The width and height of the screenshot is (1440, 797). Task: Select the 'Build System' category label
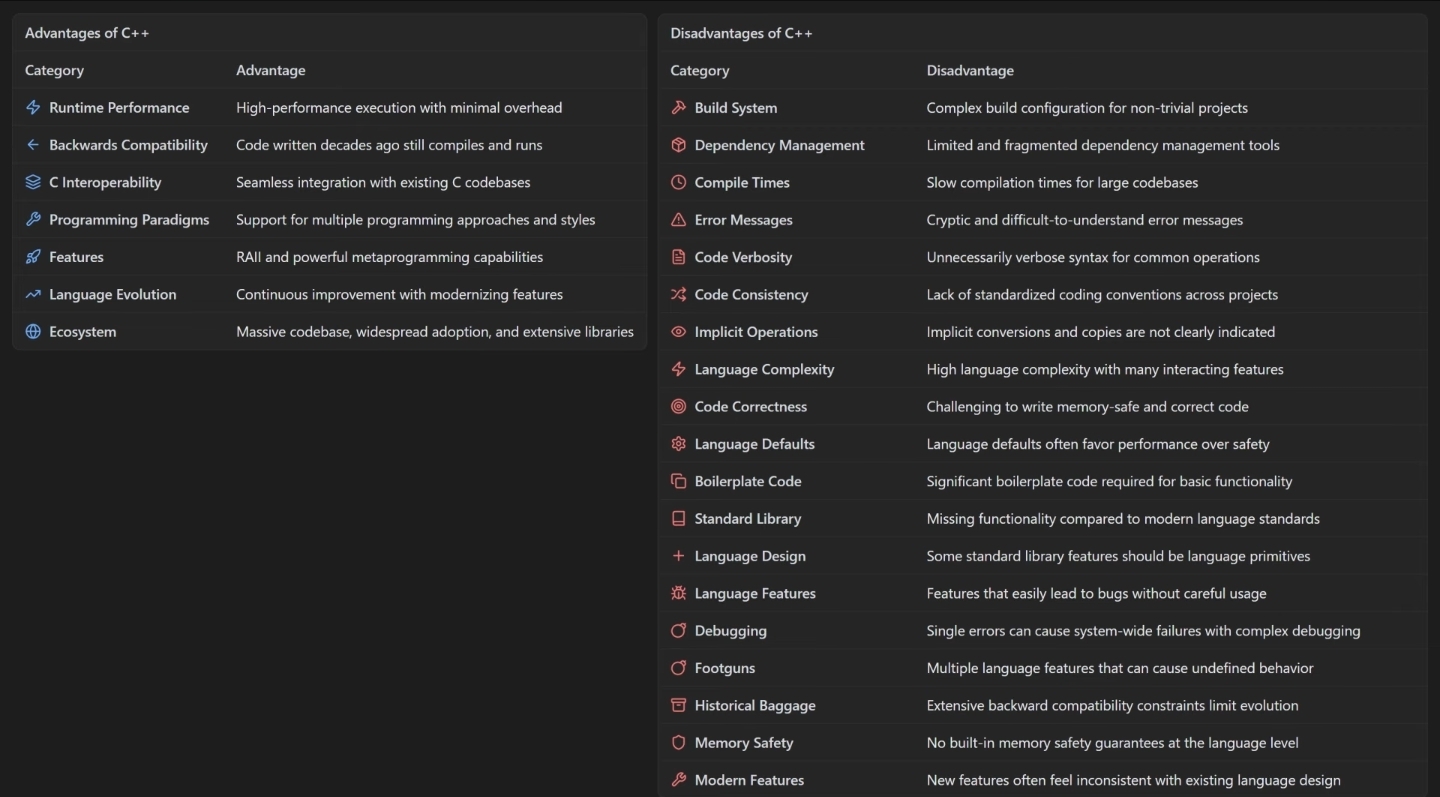[736, 108]
